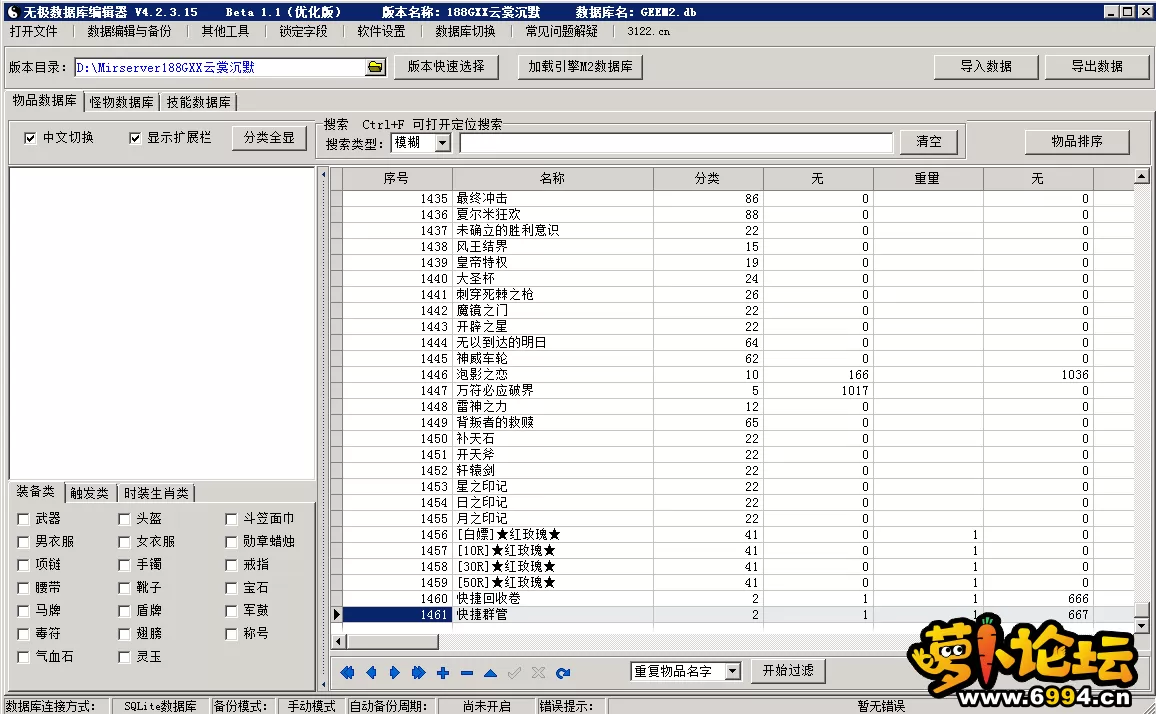Image resolution: width=1156 pixels, height=714 pixels.
Task: Click the 清空 search button
Action: pos(929,142)
